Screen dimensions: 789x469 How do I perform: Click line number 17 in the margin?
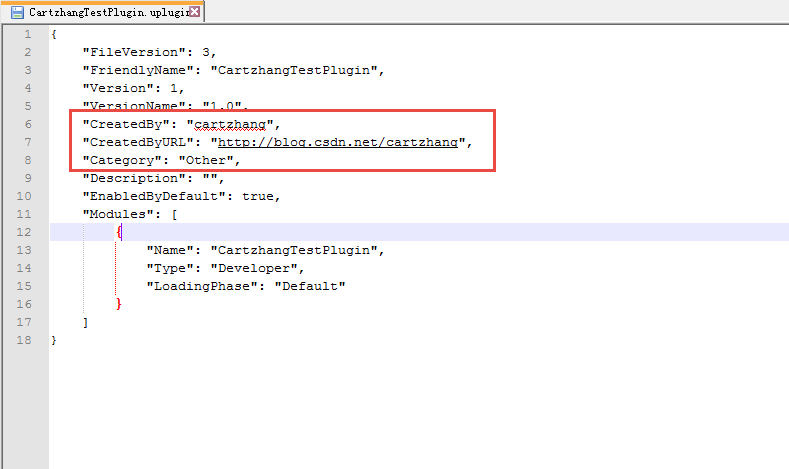(24, 322)
